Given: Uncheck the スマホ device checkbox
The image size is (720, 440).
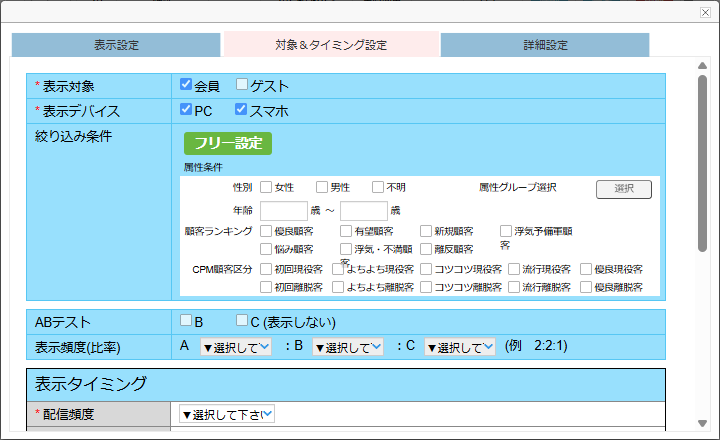Looking at the screenshot, I should coord(241,110).
